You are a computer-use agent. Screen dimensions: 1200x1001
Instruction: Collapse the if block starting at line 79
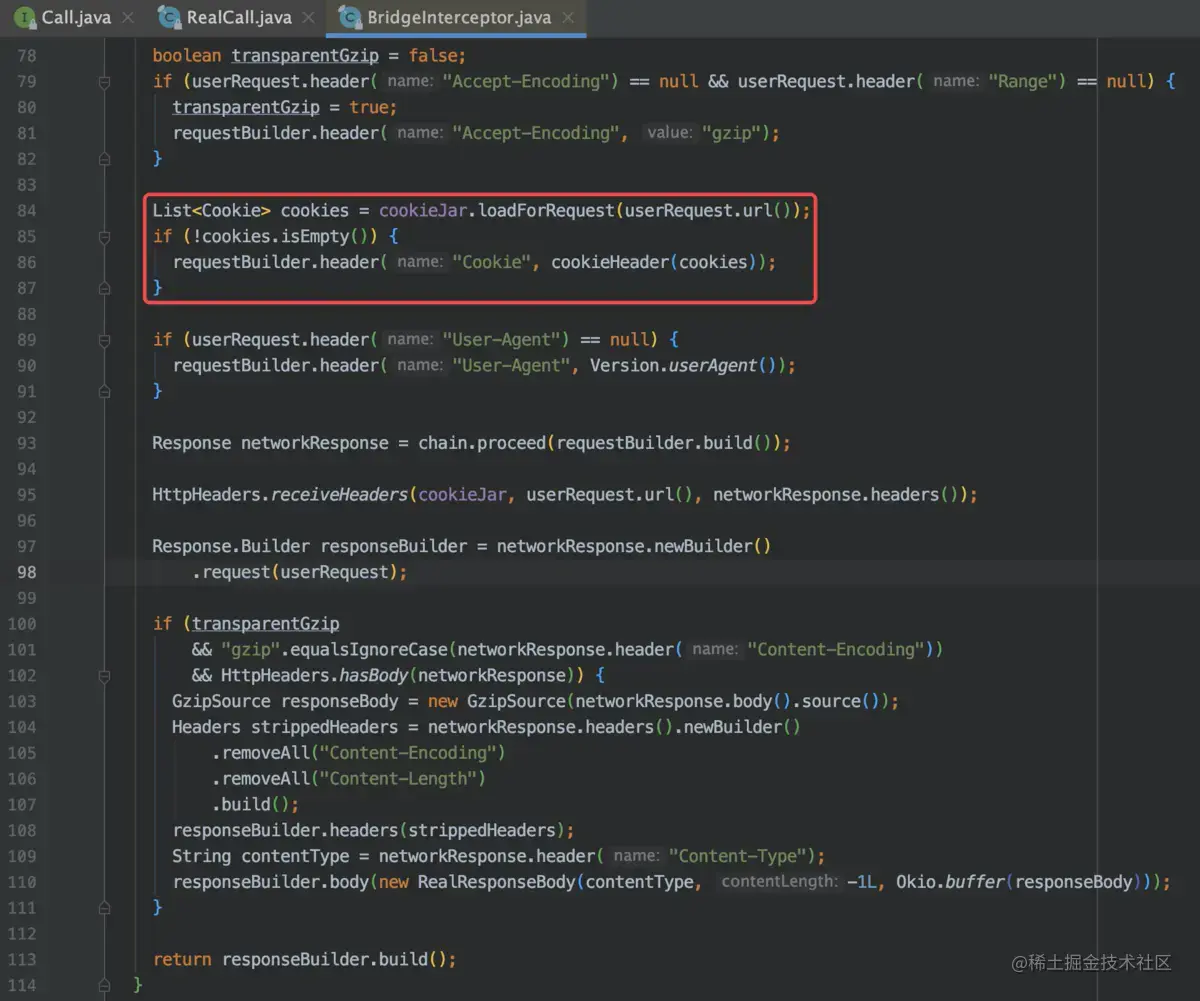point(104,82)
